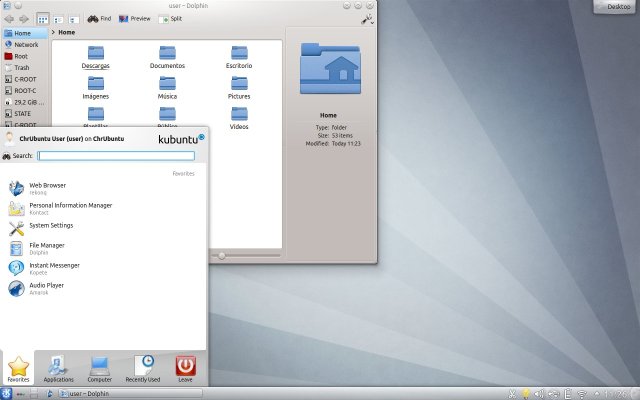
Task: Click the launcher Search input field
Action: (x=116, y=156)
